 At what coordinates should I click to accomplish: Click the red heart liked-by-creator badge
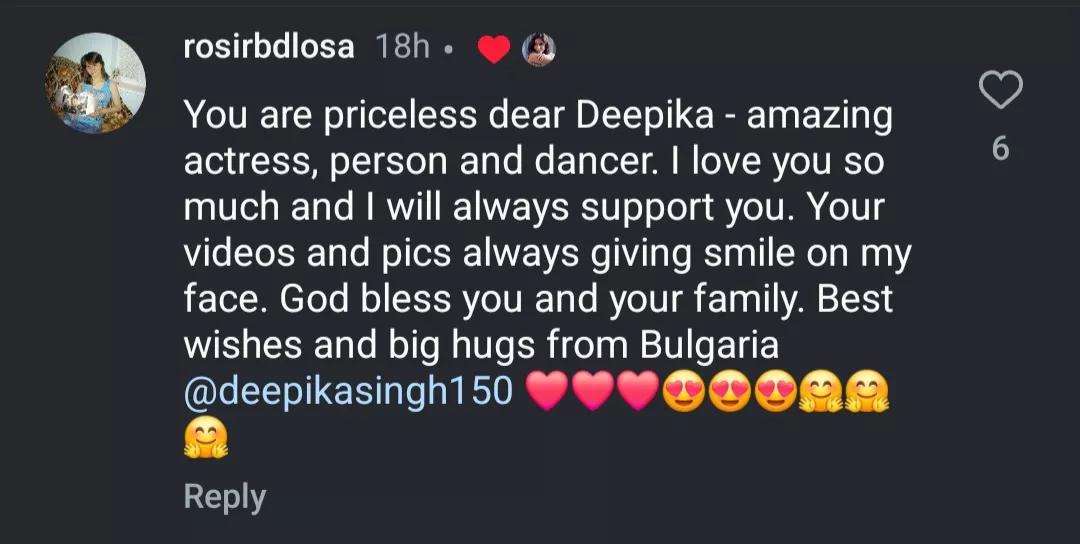coord(494,50)
